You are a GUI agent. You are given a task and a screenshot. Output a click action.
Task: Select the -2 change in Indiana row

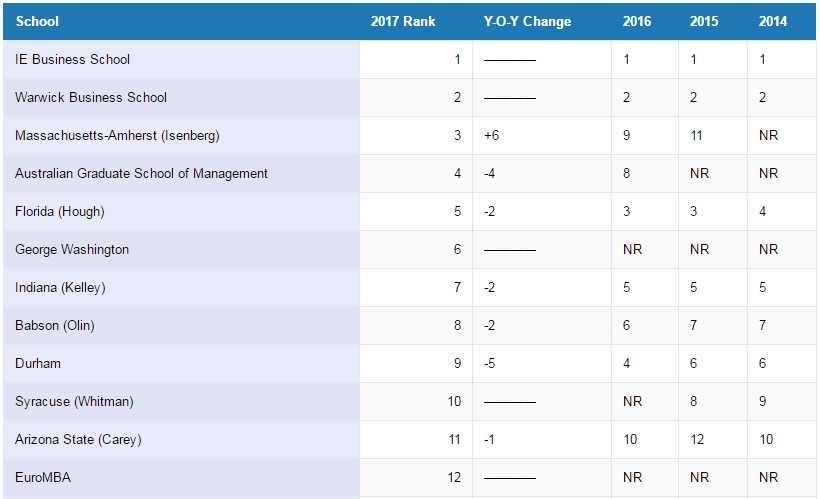(x=489, y=288)
